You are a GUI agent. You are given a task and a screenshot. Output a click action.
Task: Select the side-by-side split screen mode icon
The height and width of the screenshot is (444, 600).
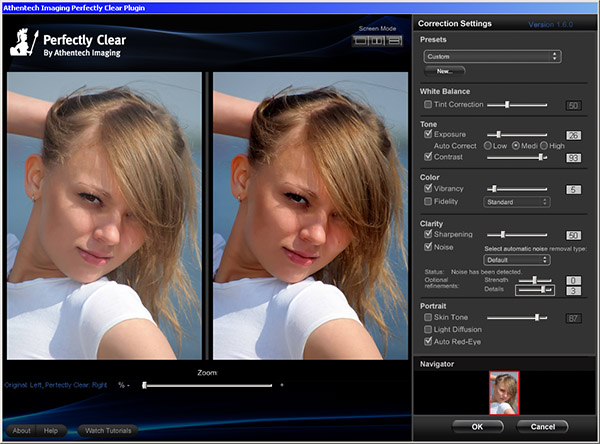[x=378, y=41]
